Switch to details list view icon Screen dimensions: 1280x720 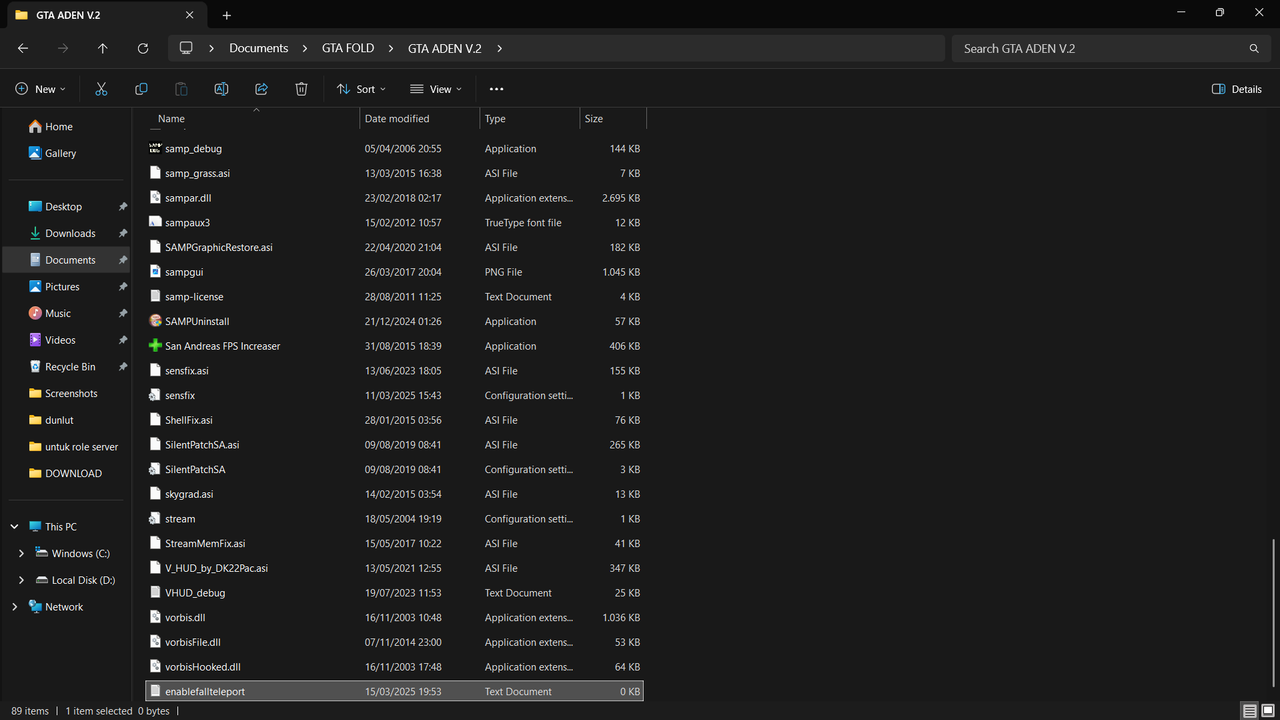coord(1249,711)
